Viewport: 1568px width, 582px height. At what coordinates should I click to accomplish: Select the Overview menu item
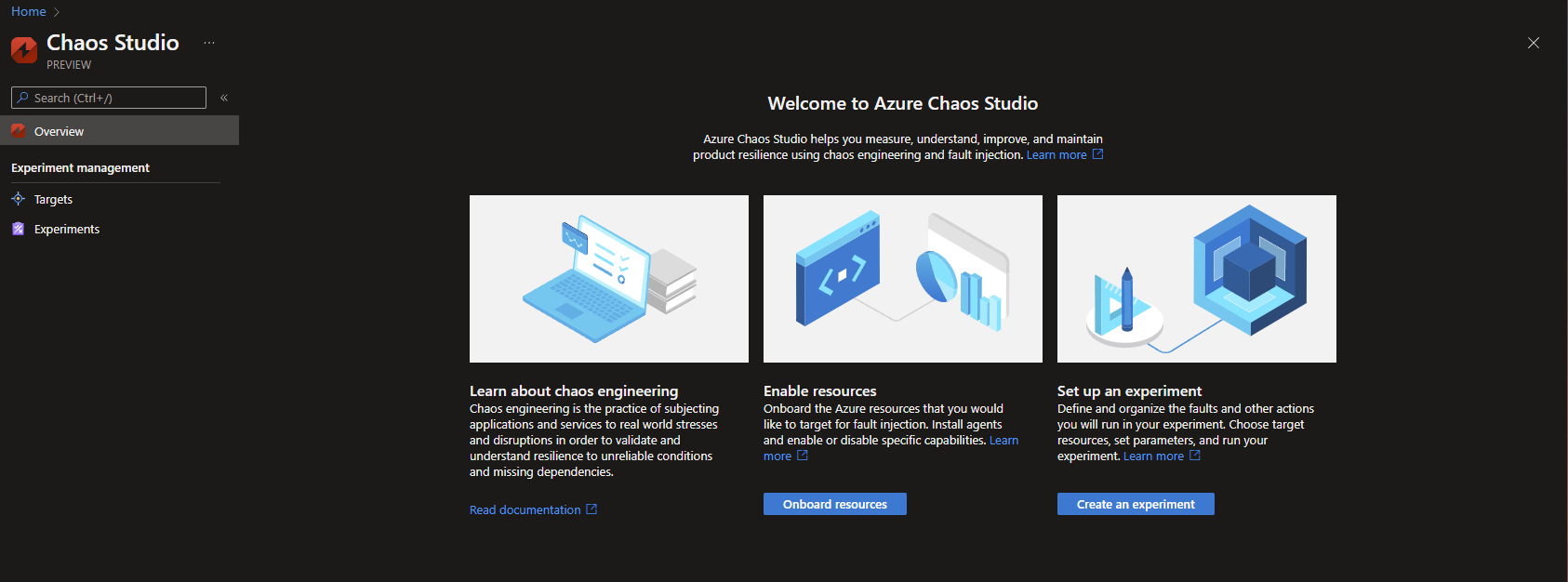point(60,131)
